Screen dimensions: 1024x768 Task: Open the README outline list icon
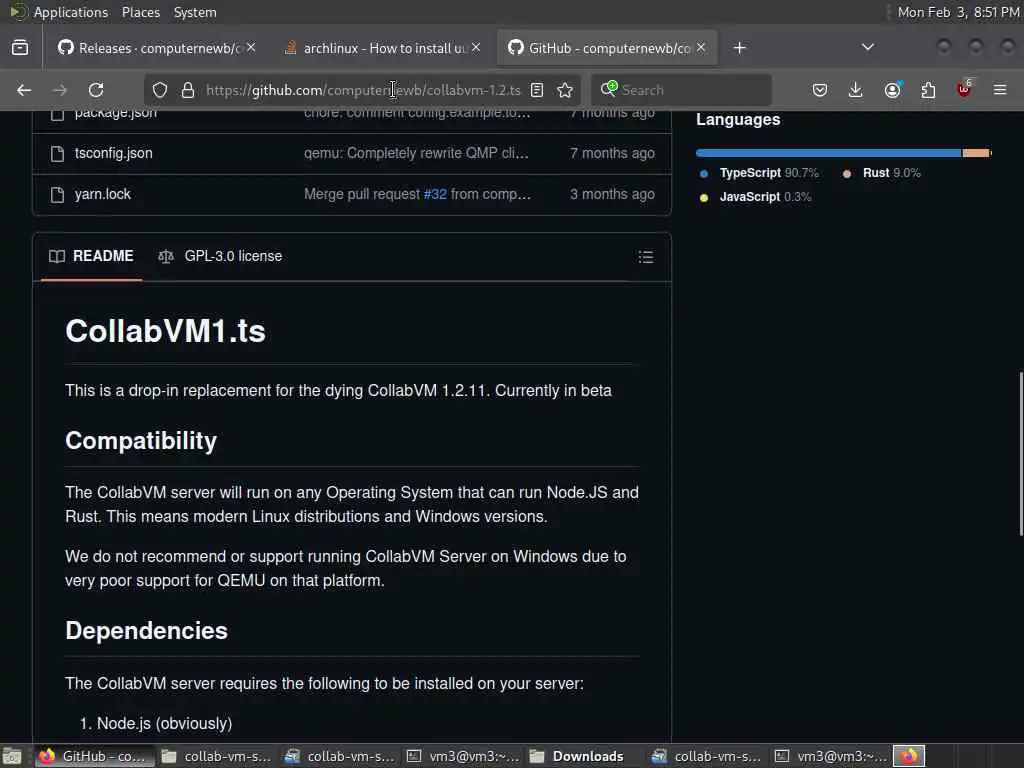point(646,257)
